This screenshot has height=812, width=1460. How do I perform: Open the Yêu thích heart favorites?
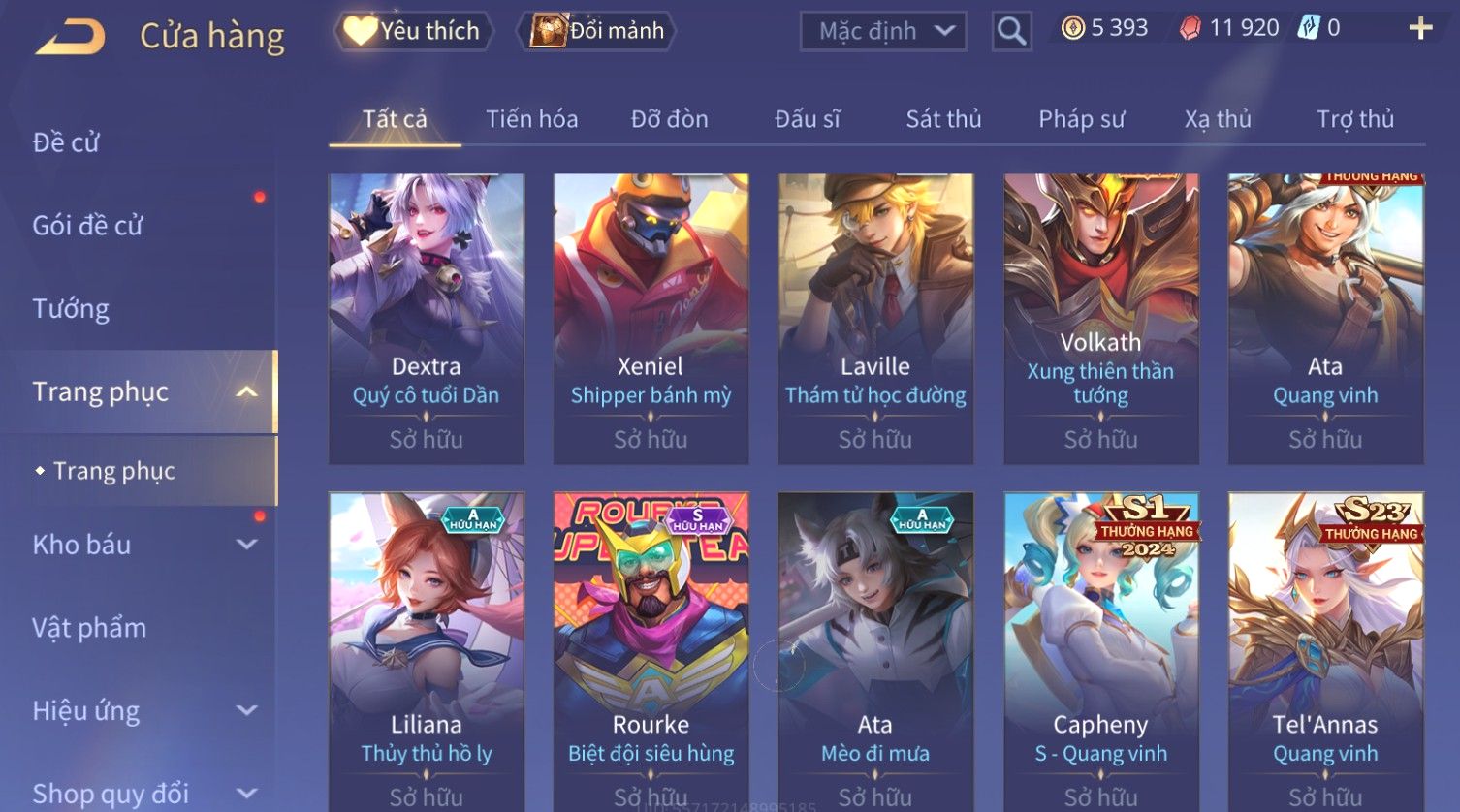pyautogui.click(x=414, y=31)
